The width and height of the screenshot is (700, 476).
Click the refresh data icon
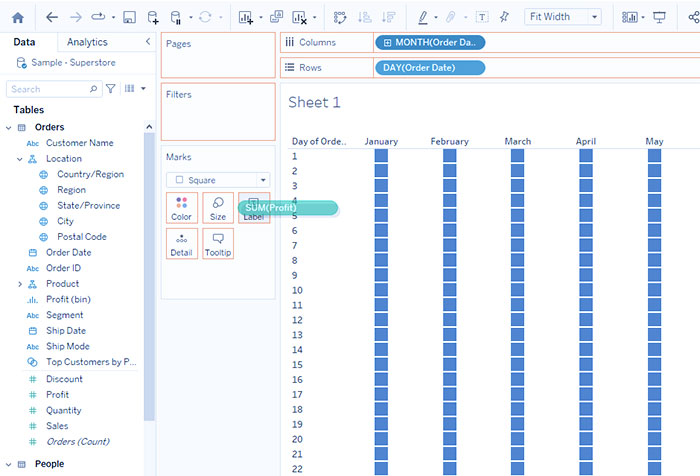coord(205,17)
